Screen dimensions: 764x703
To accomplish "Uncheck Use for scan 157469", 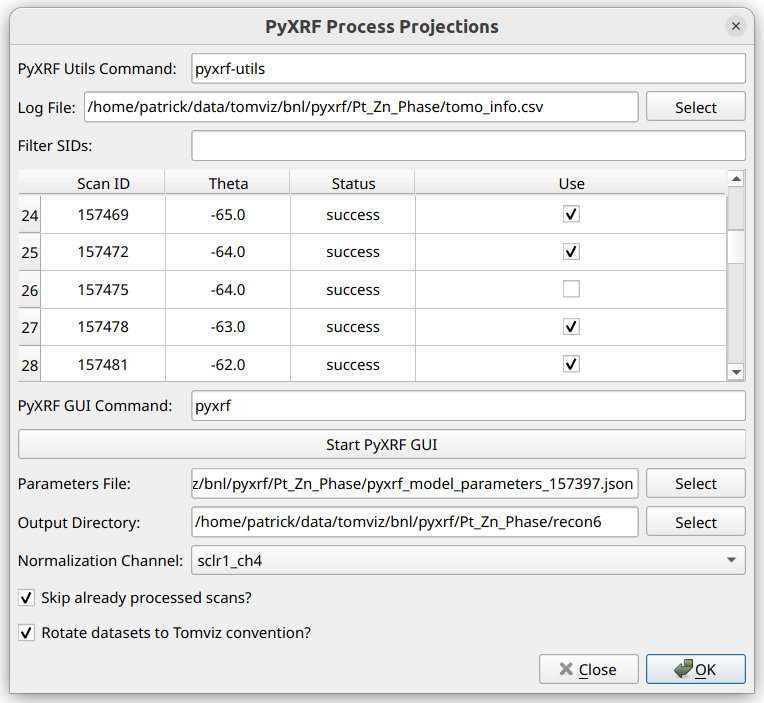I will click(x=571, y=214).
